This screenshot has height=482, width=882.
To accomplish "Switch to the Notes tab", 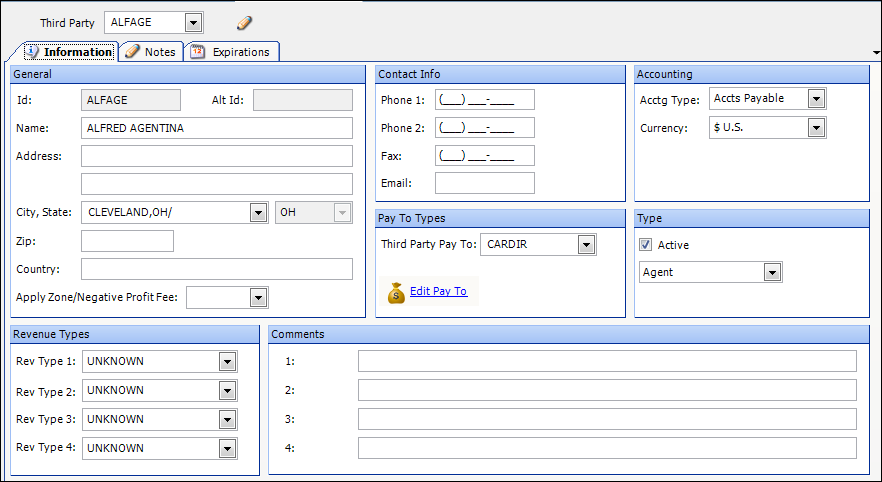I will pos(159,52).
